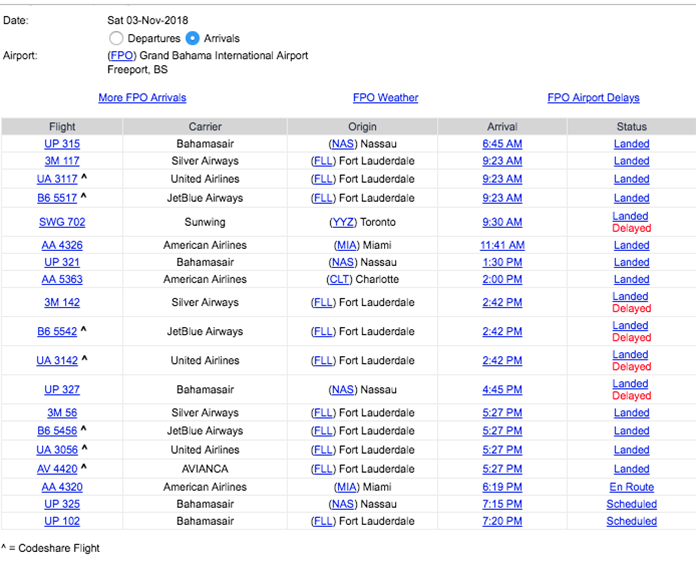
Task: Click the 7:20 PM arrival time
Action: [x=502, y=521]
